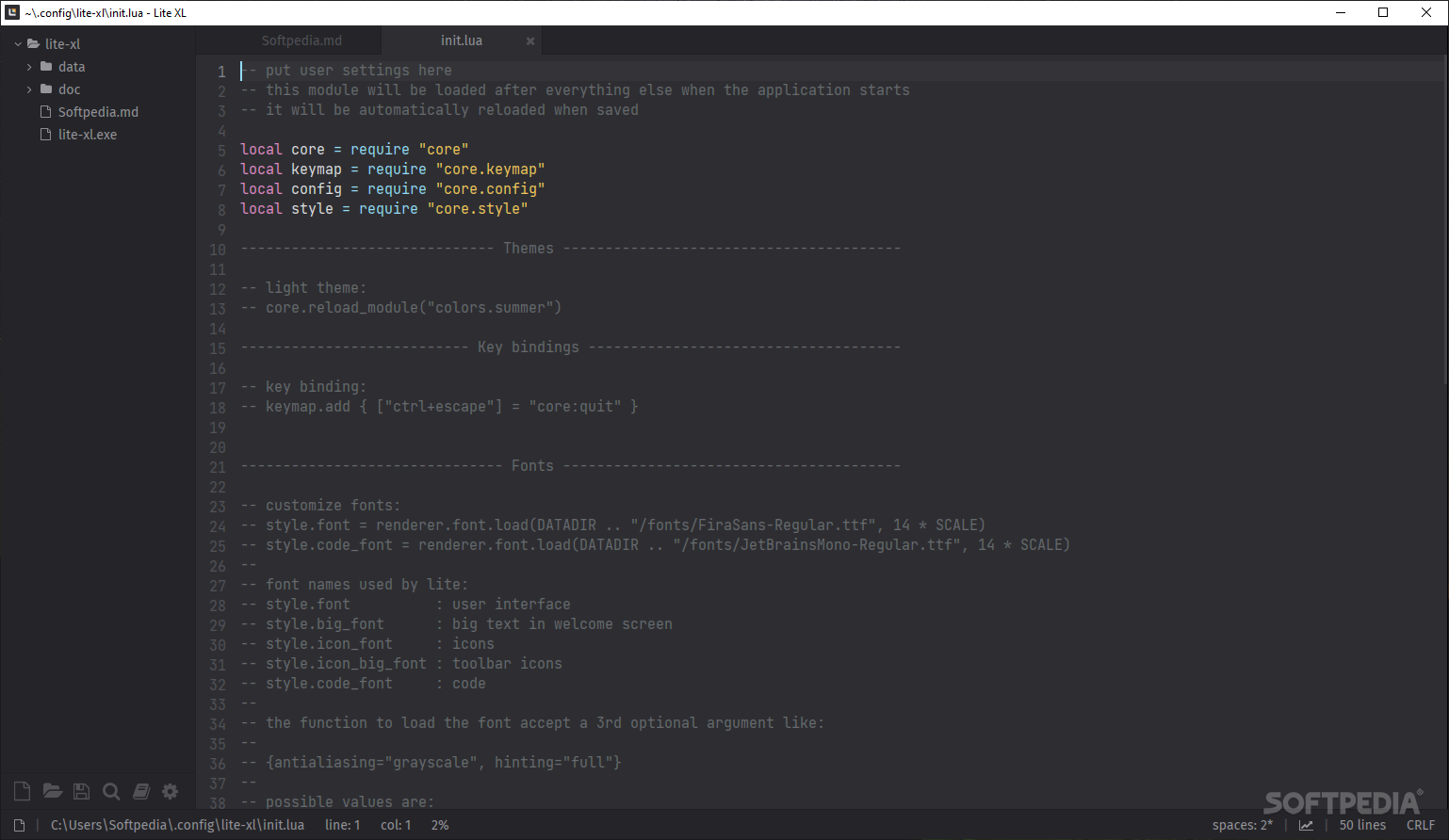Select the data folder label in tree
Viewport: 1449px width, 840px height.
[72, 66]
